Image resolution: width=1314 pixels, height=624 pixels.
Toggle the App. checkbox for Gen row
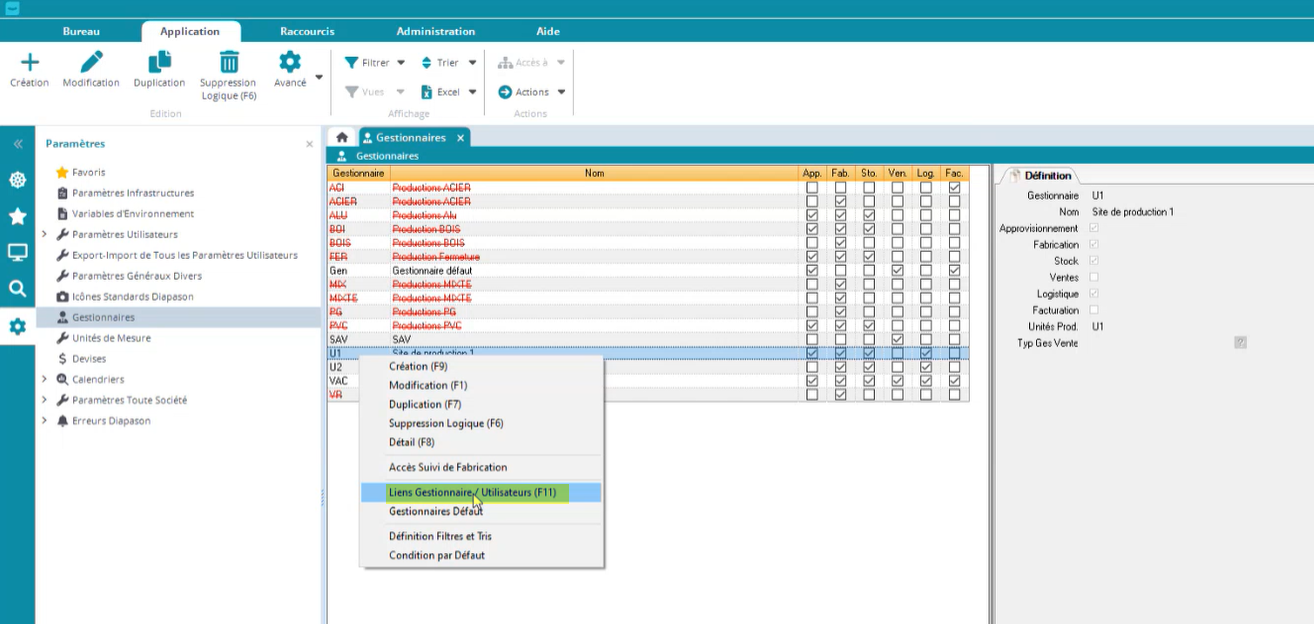(x=812, y=271)
